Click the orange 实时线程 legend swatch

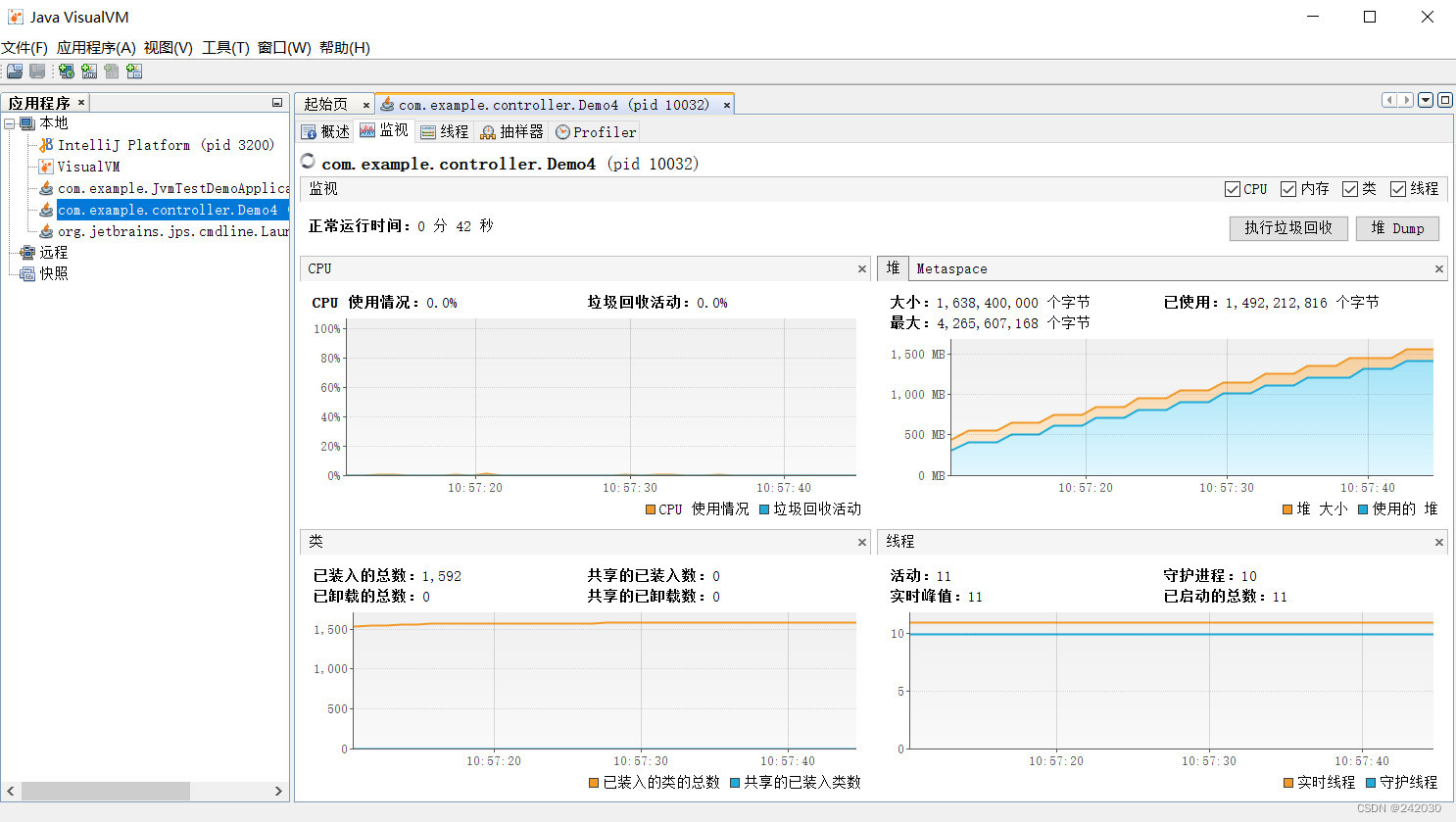point(1288,783)
